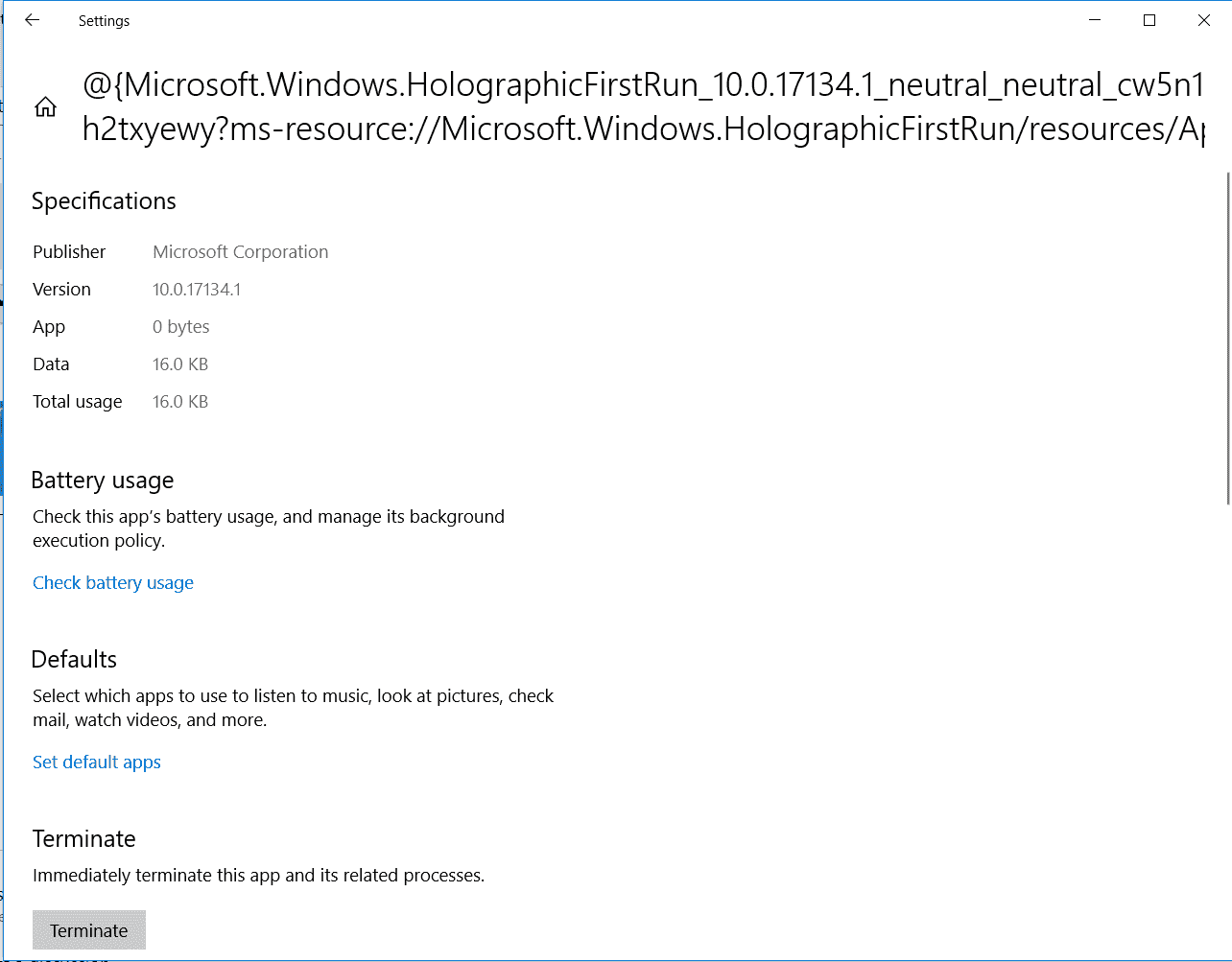This screenshot has width=1232, height=962.
Task: Select the Total usage value 16.0 KB
Action: [180, 402]
